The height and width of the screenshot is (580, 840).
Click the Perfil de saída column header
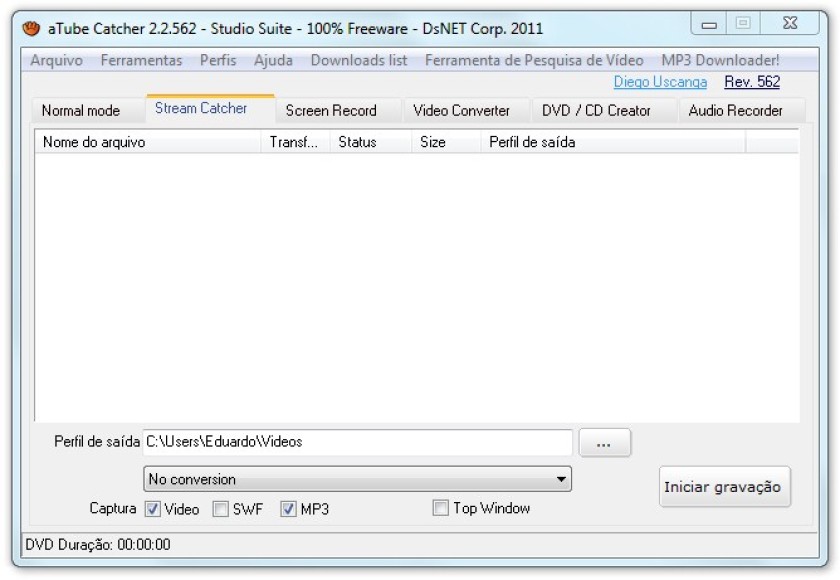613,142
